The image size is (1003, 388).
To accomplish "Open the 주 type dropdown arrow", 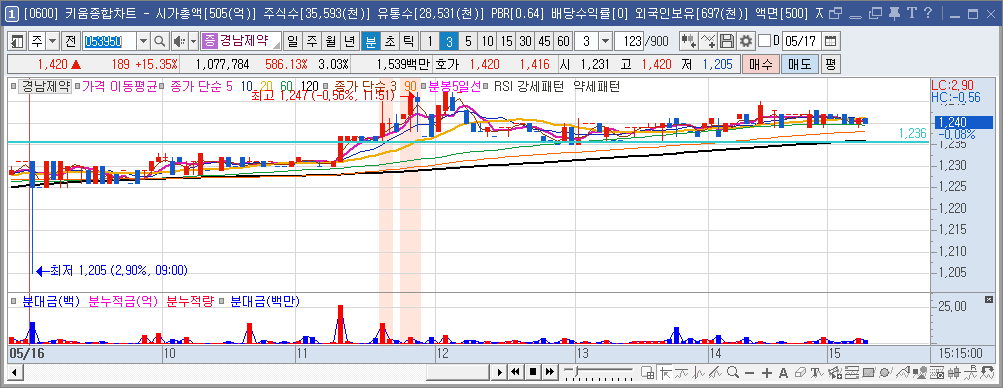I will pos(52,42).
